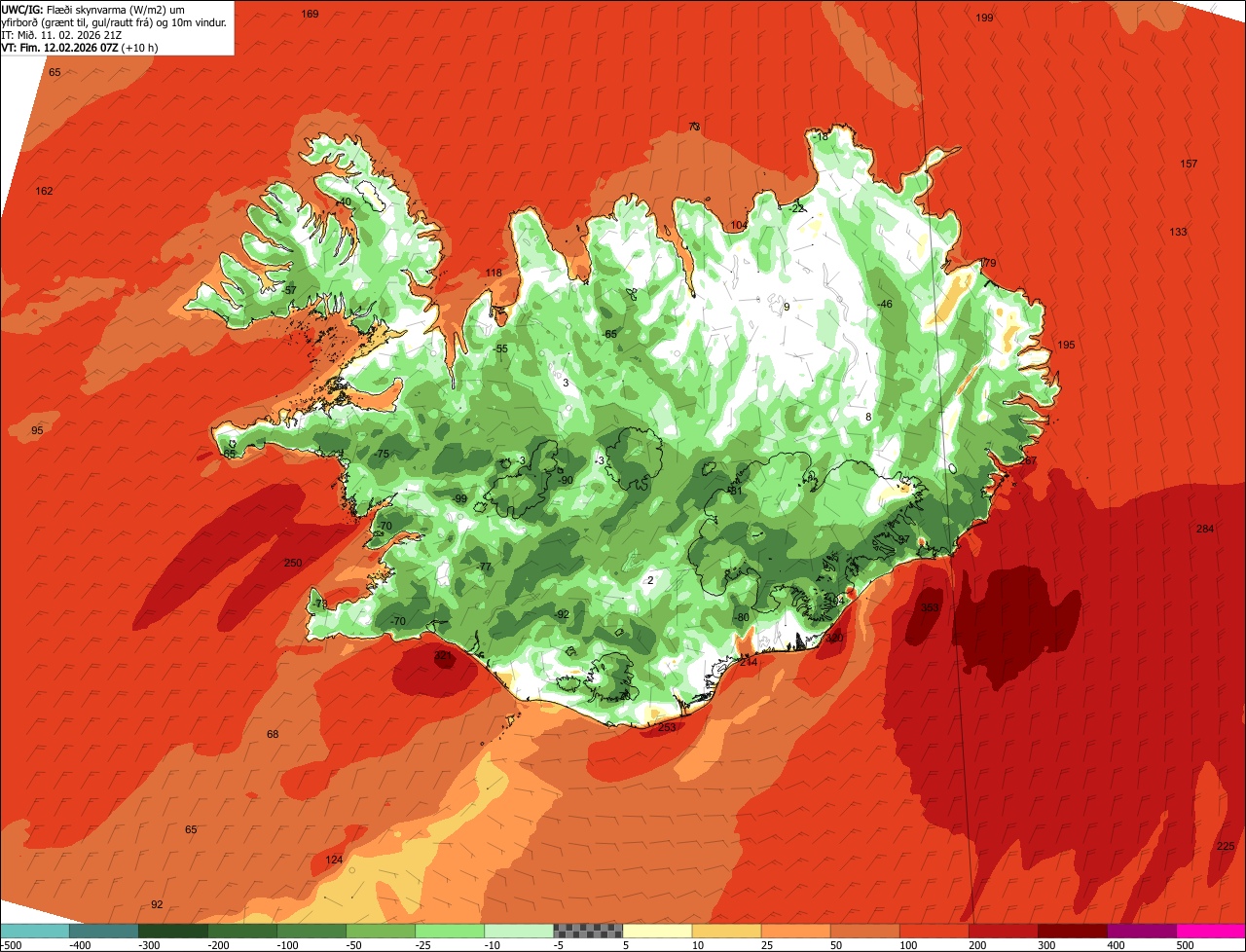The width and height of the screenshot is (1246, 952).
Task: Click the flux value -40
Action: [x=343, y=201]
